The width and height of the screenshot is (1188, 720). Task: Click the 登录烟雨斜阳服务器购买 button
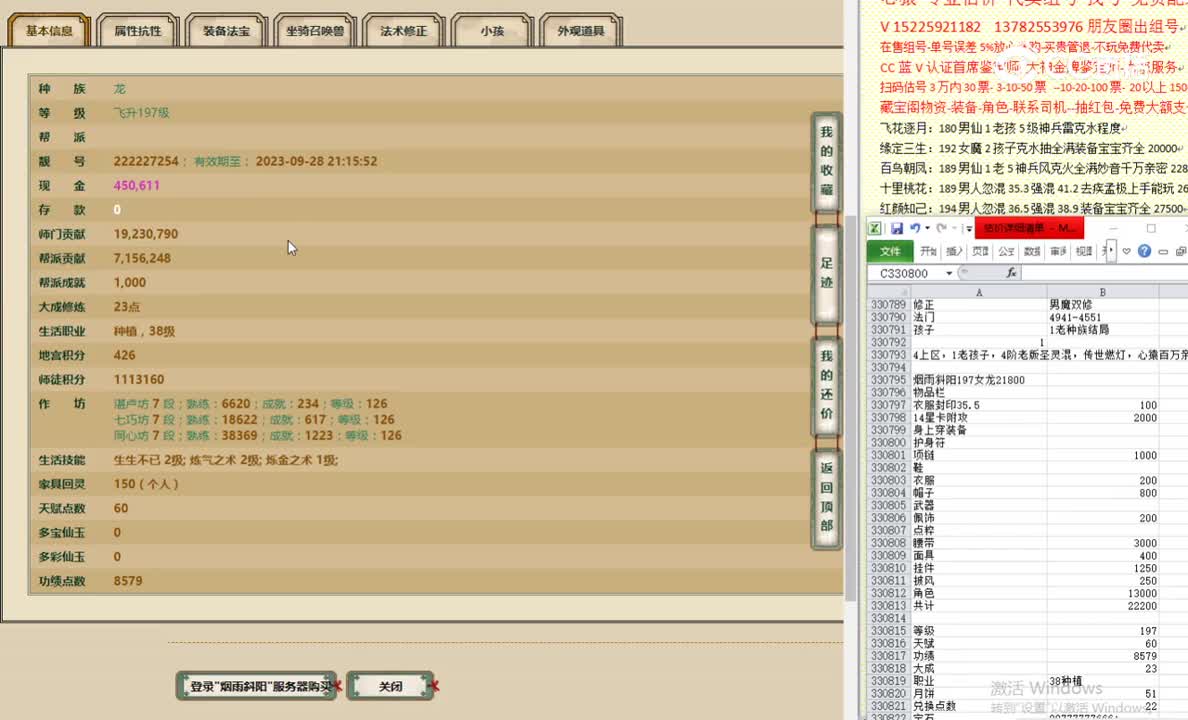pos(255,686)
